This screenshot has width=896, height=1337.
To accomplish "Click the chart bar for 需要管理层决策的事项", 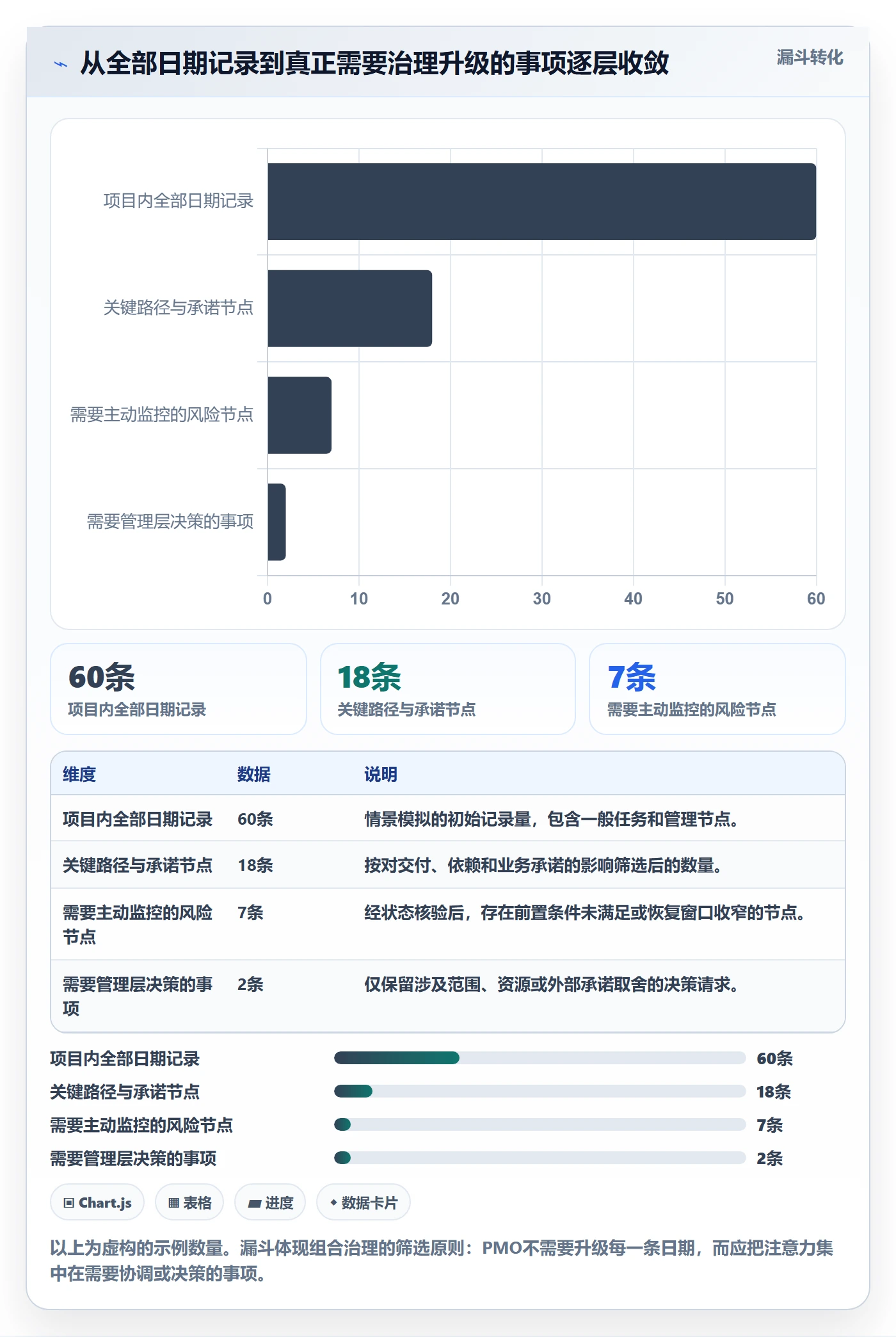I will pyautogui.click(x=276, y=522).
